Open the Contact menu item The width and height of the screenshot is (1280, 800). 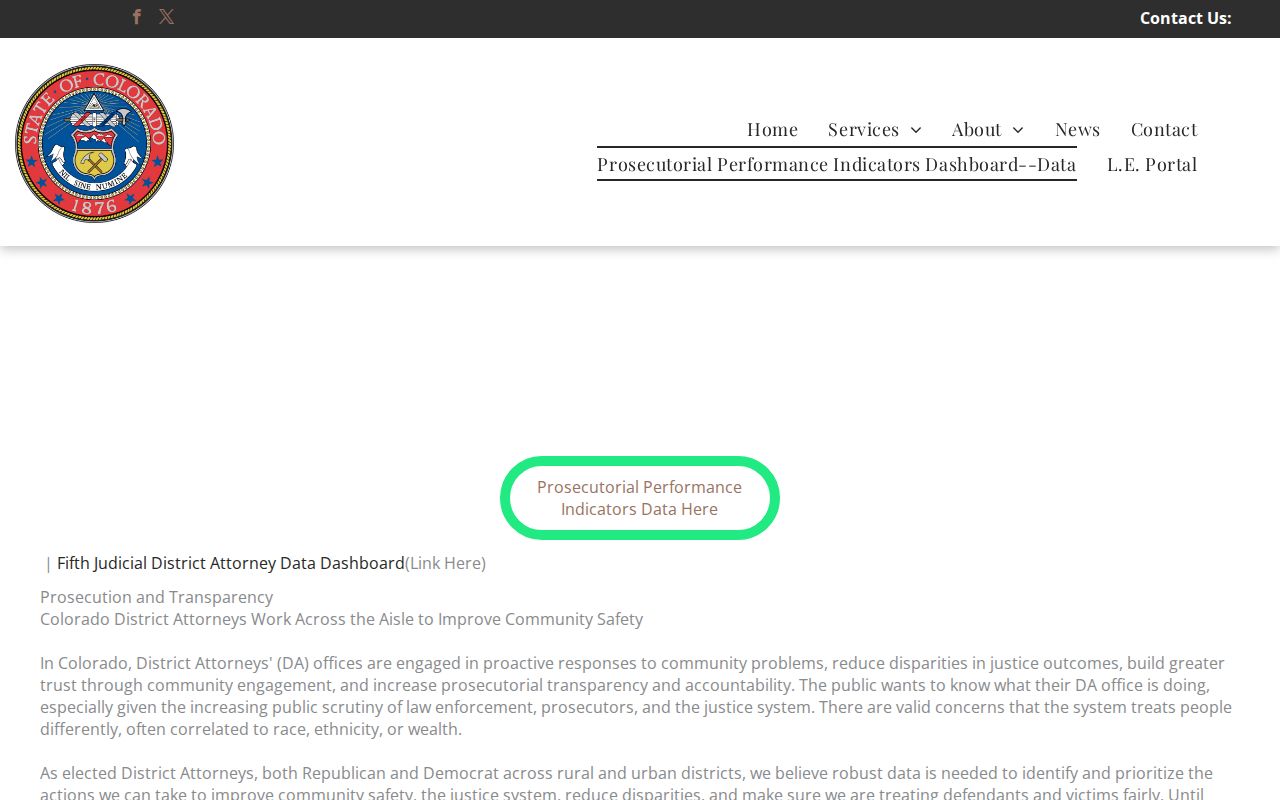pyautogui.click(x=1164, y=129)
